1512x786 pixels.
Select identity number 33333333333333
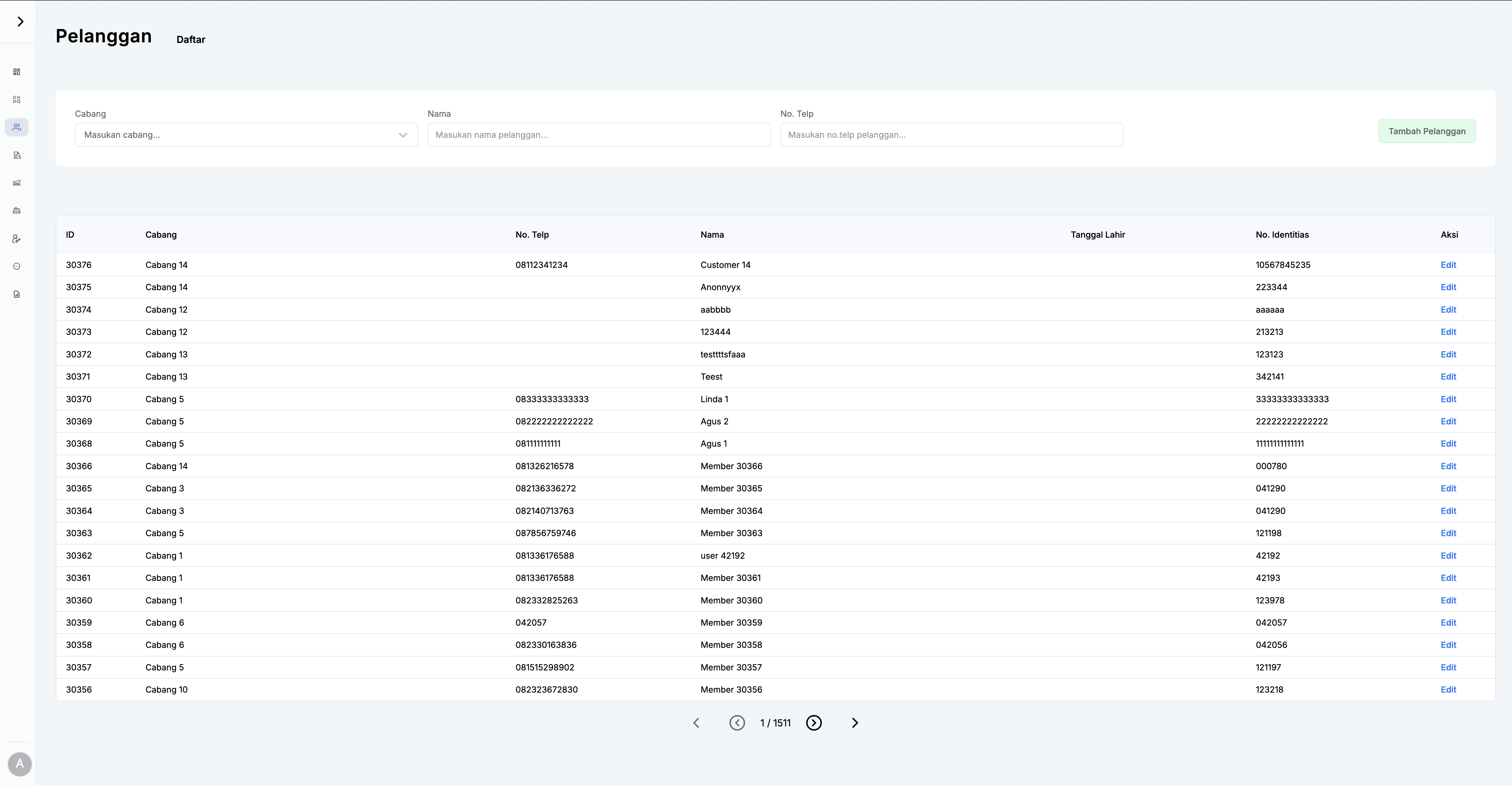pyautogui.click(x=1292, y=399)
